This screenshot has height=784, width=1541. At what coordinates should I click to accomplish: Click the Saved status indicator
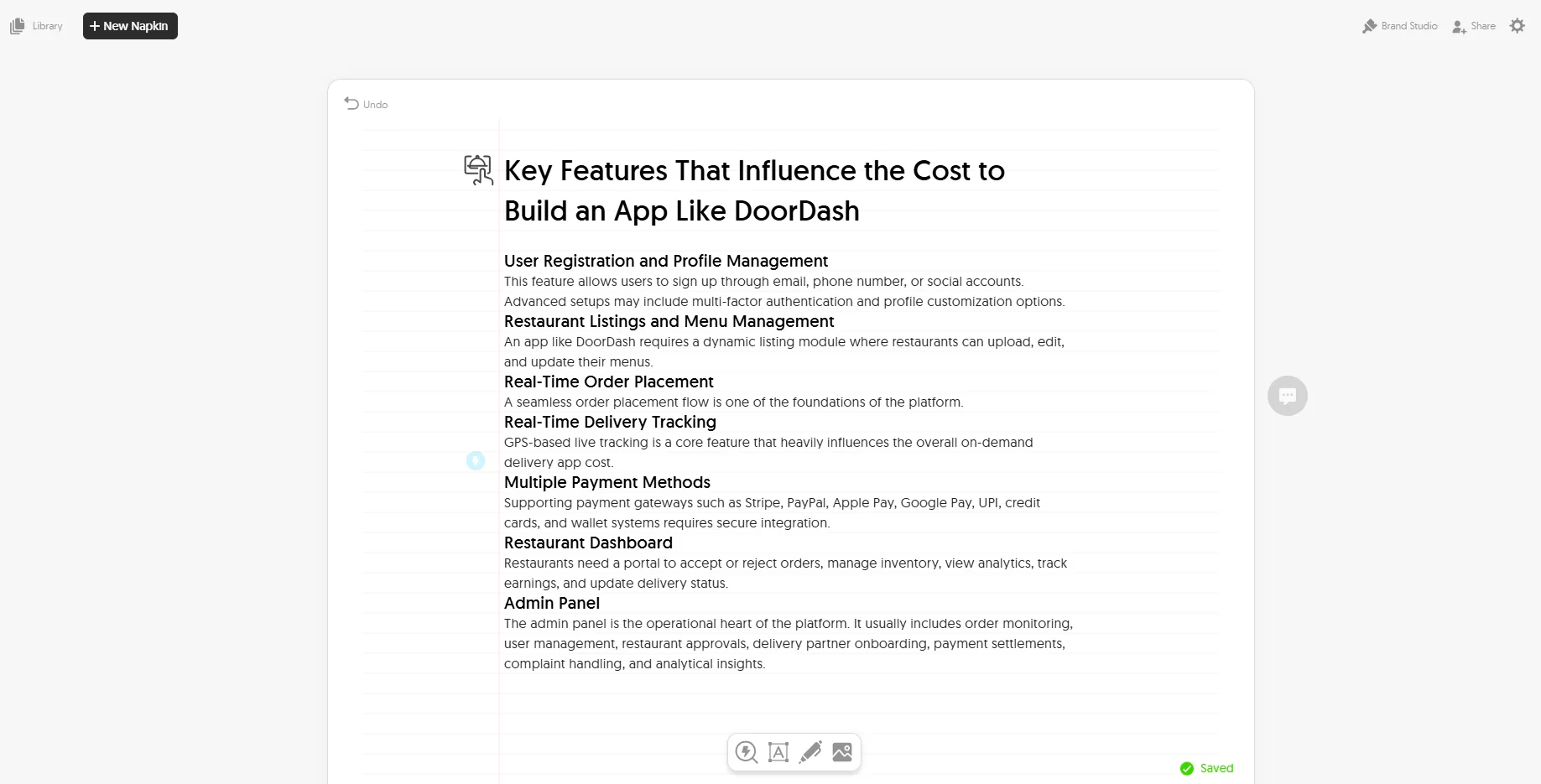tap(1207, 768)
